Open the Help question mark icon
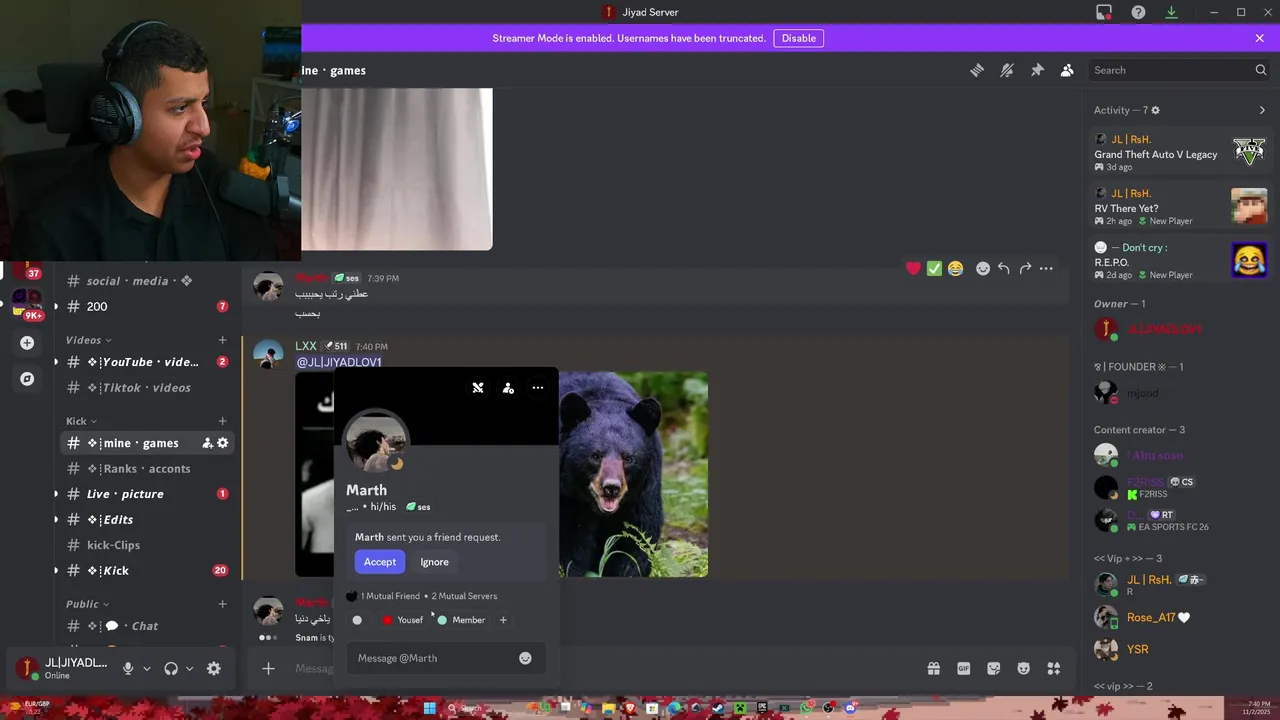1280x720 pixels. (1138, 12)
